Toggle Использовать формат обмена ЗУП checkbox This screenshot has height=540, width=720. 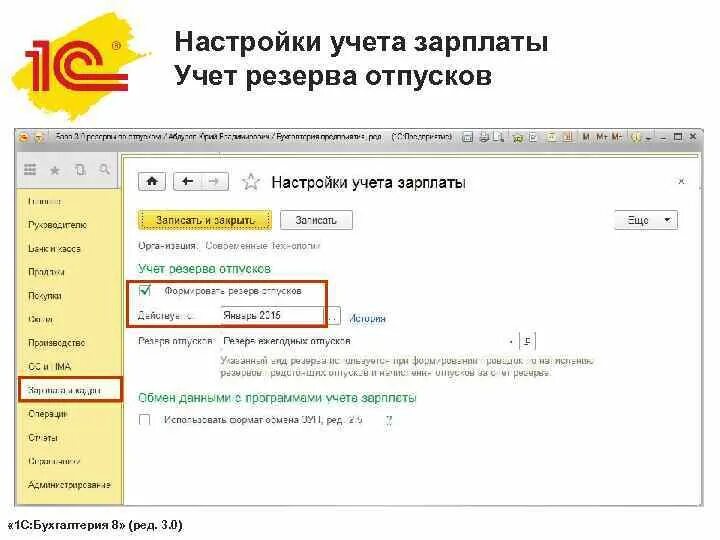coord(145,420)
